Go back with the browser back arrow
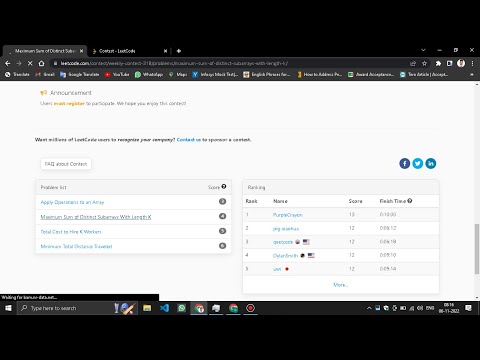Image resolution: width=480 pixels, height=360 pixels. click(x=8, y=63)
